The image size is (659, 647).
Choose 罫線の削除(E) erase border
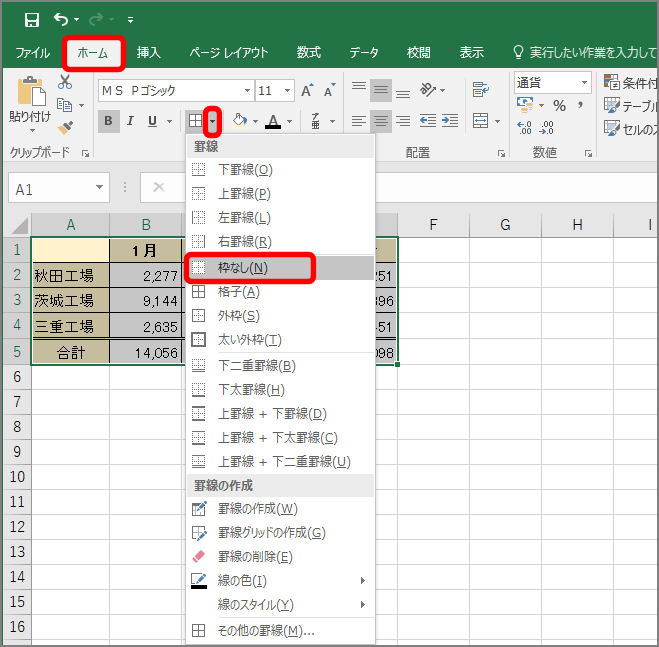280,557
